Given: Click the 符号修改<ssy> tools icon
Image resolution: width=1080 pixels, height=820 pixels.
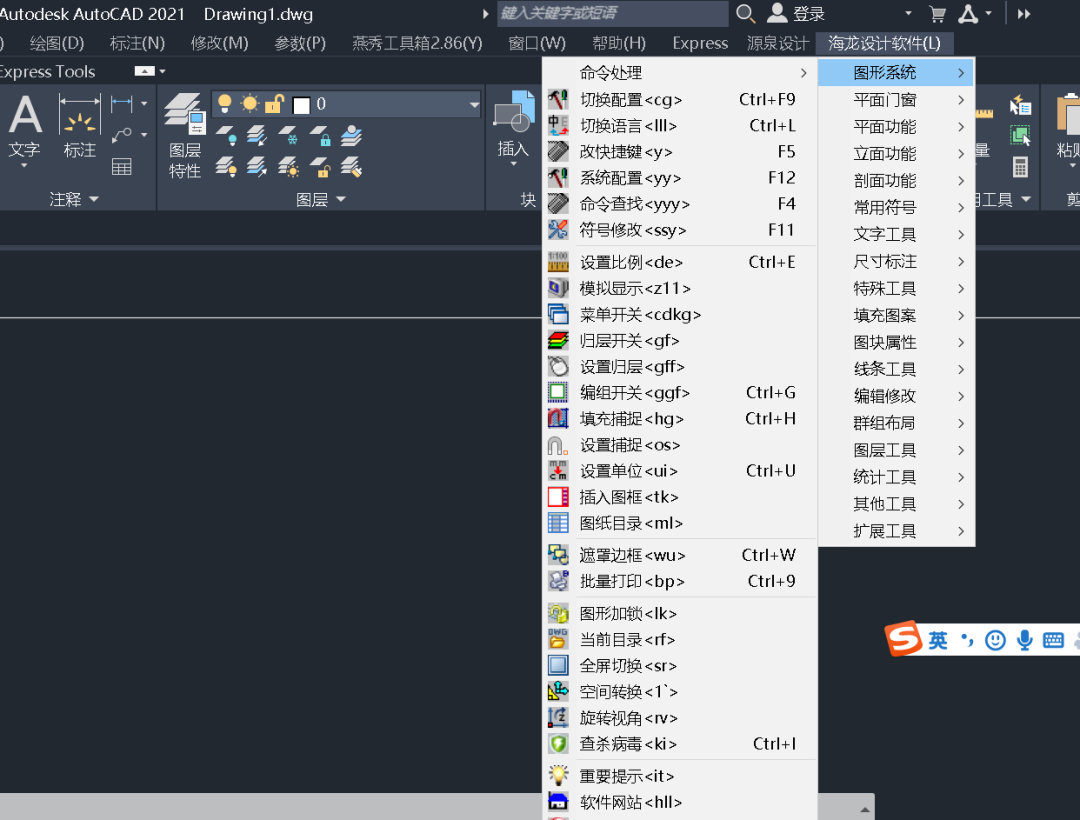Looking at the screenshot, I should 558,230.
